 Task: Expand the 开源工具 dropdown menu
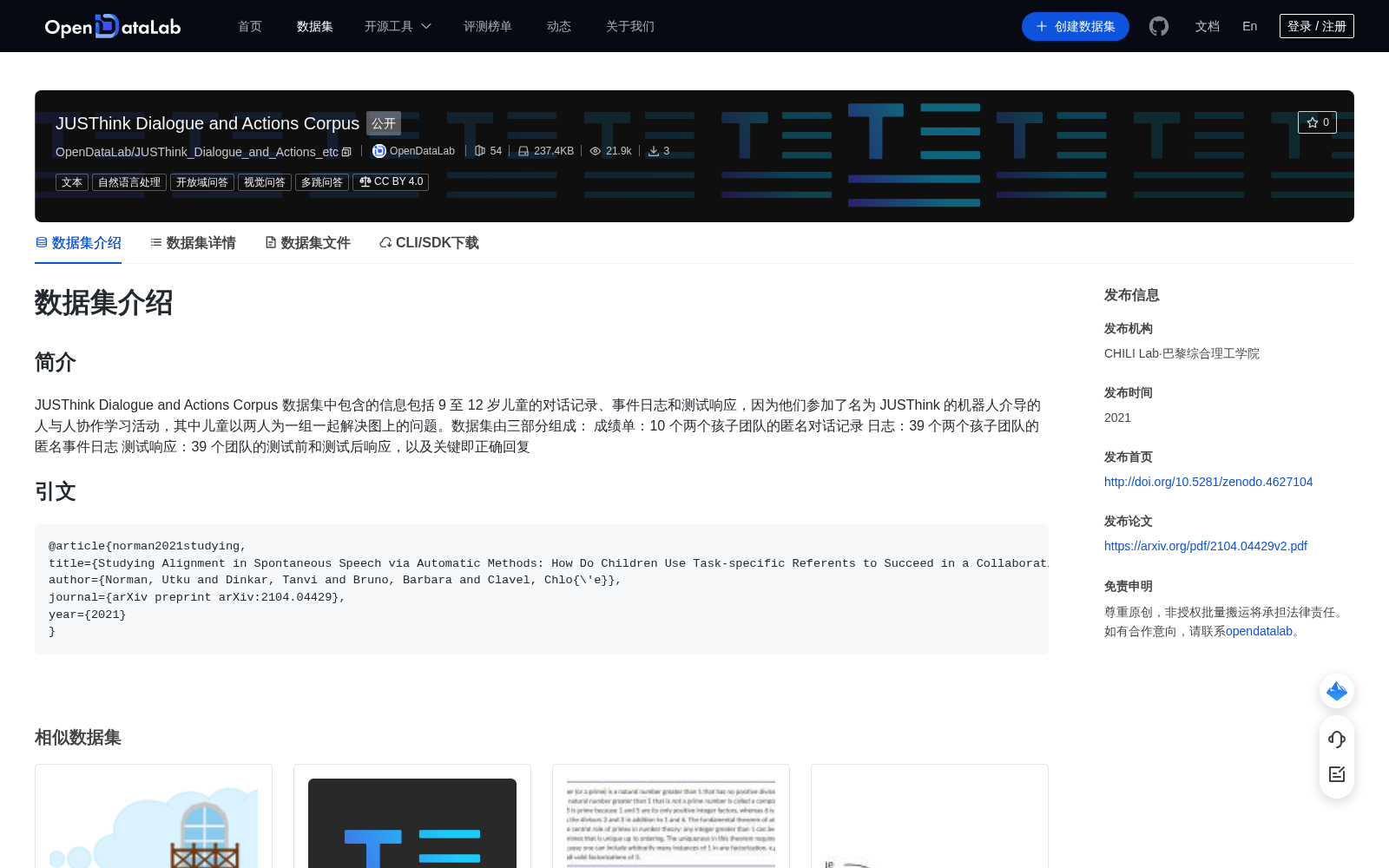coord(398,26)
